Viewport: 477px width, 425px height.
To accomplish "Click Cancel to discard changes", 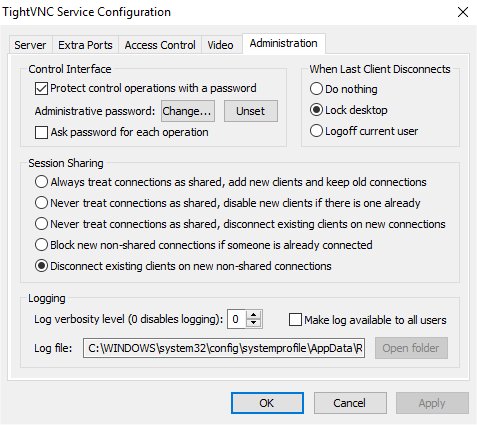I will coord(350,403).
